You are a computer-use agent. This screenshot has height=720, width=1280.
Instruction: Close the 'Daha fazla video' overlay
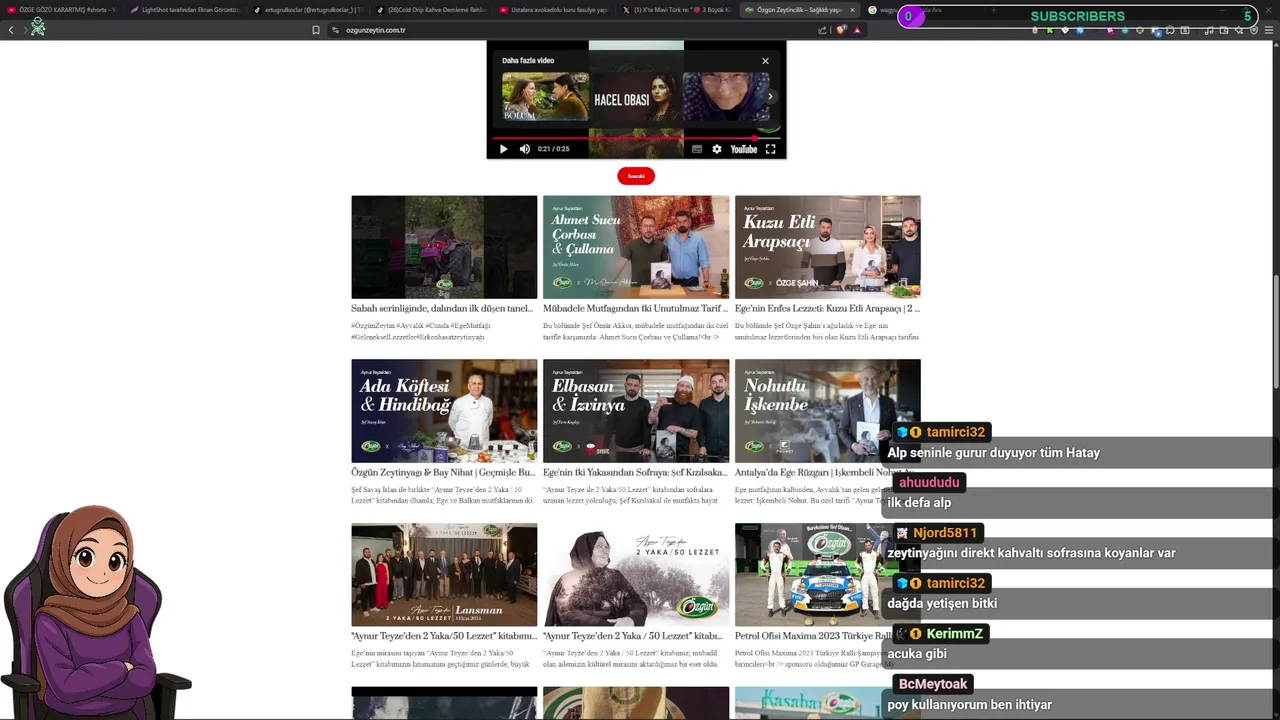[766, 61]
